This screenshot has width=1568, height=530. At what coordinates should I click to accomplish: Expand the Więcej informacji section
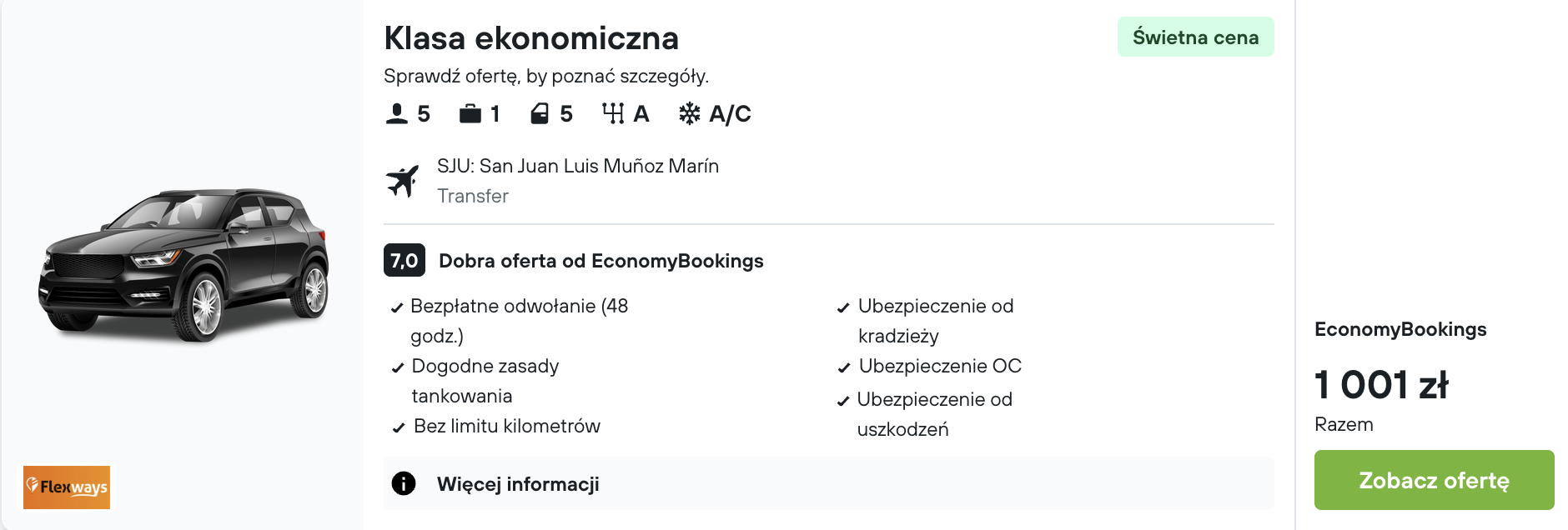point(518,483)
